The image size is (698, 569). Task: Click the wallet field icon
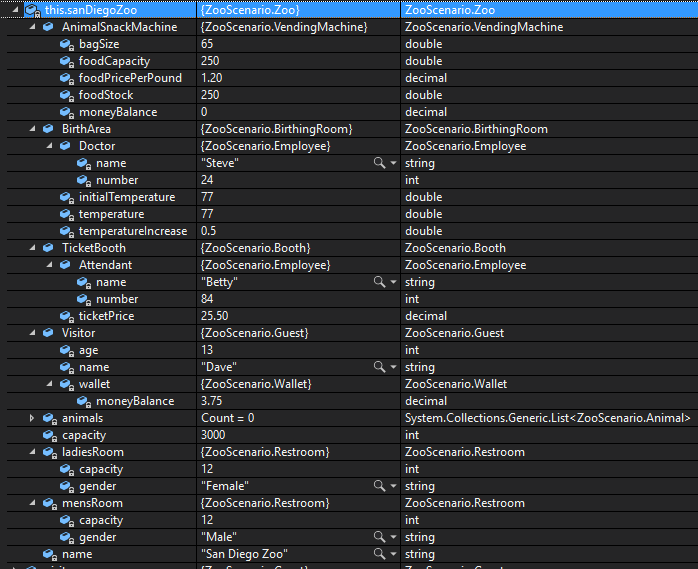pos(67,384)
